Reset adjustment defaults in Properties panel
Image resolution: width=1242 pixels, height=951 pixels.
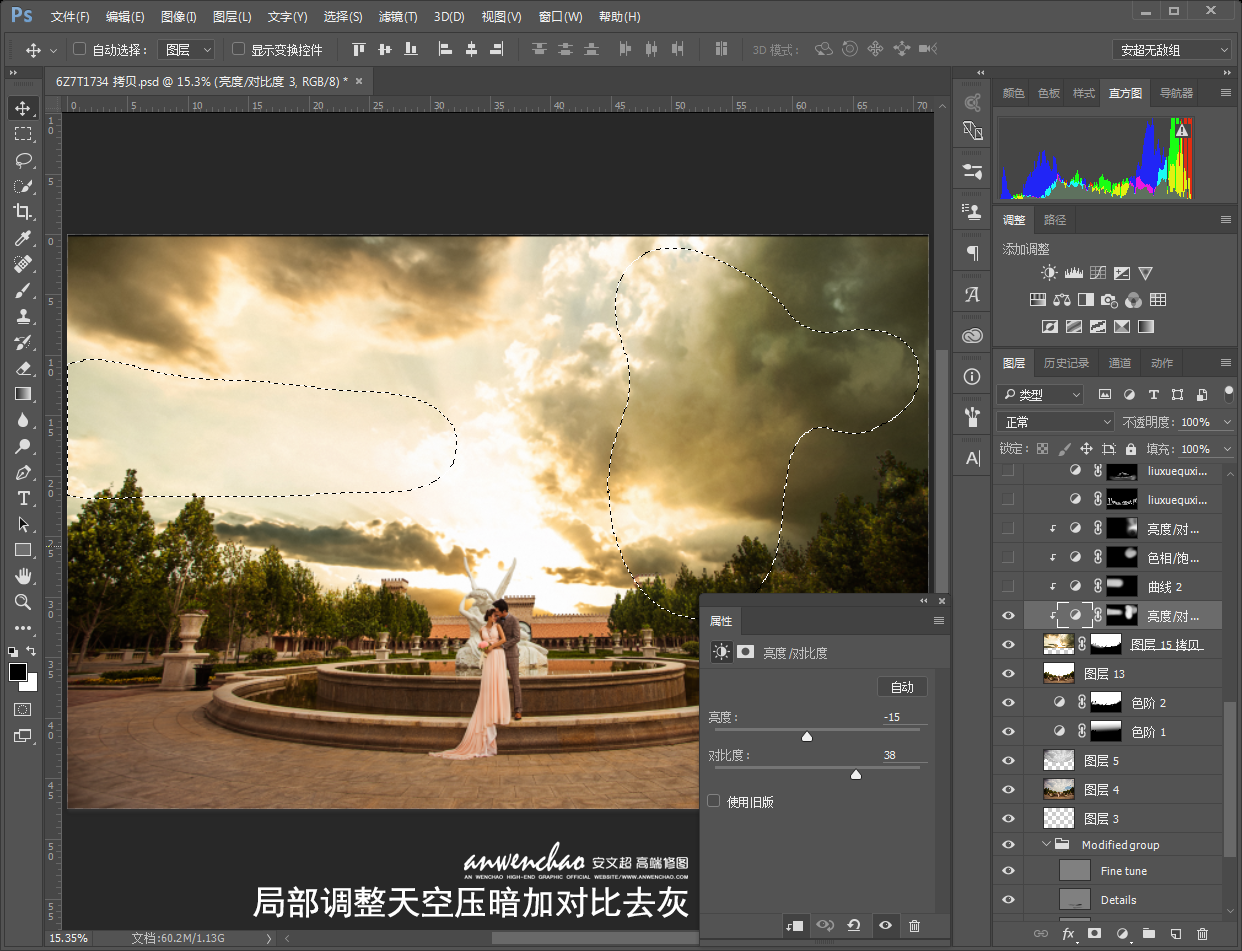854,926
